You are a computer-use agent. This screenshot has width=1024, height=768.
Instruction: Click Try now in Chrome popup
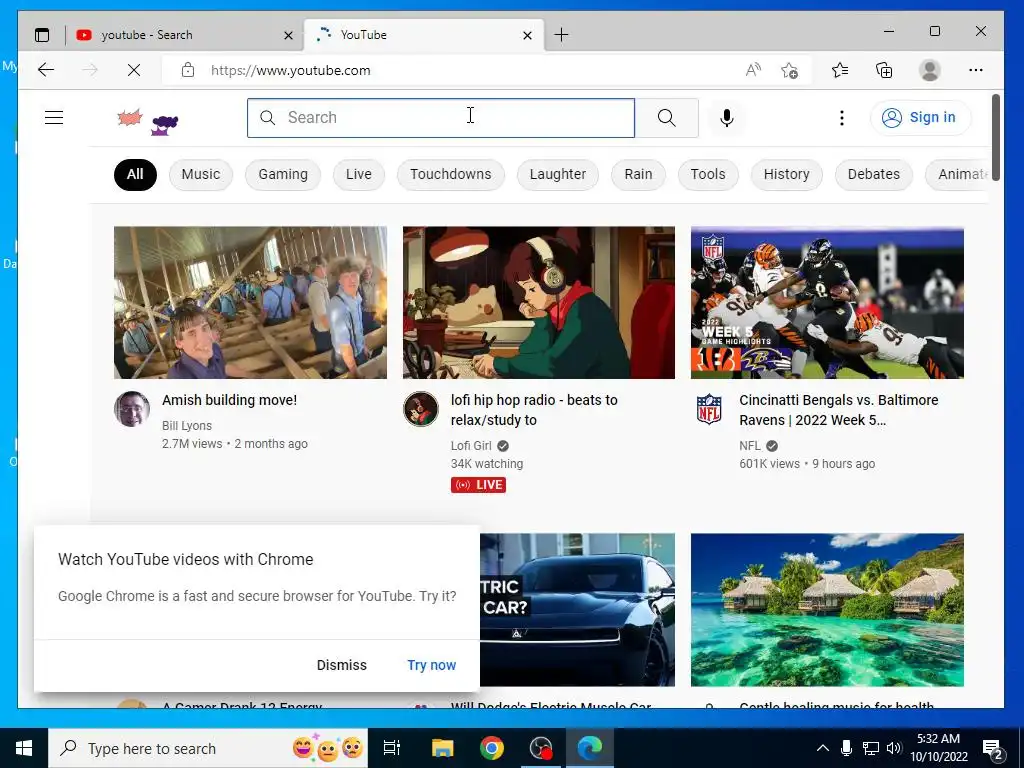coord(432,665)
